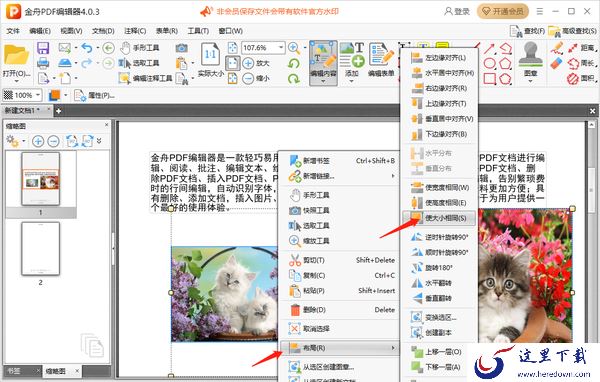
Task: Click the rotate counterclockwise green arrow icon
Action: point(294,63)
